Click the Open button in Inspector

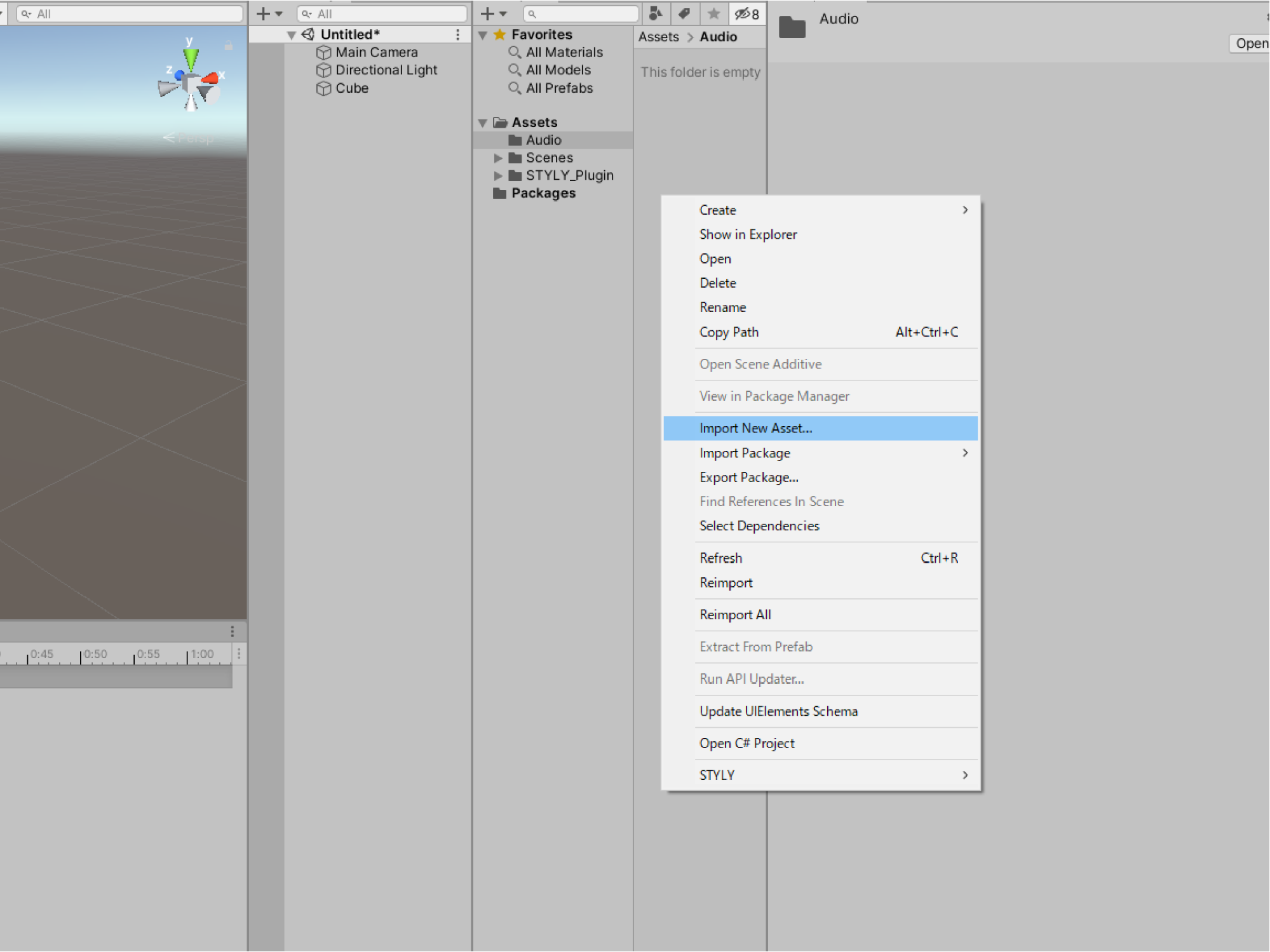1250,43
